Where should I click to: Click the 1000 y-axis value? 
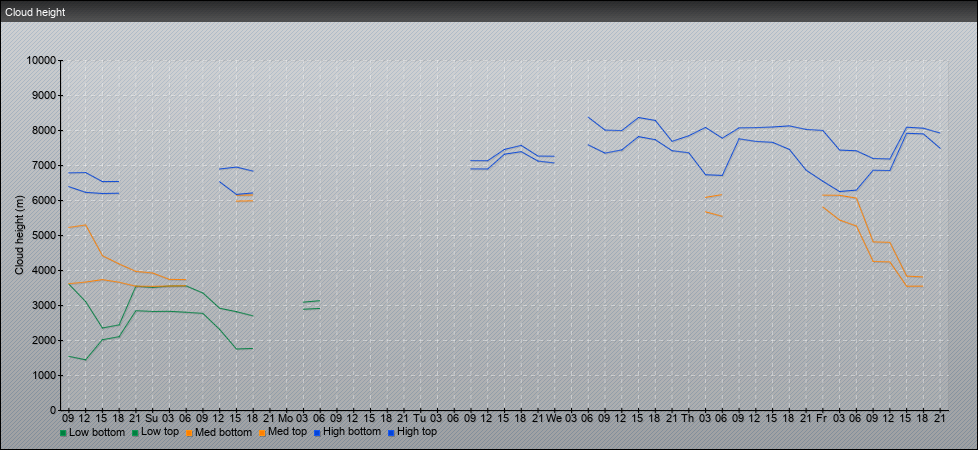click(44, 375)
